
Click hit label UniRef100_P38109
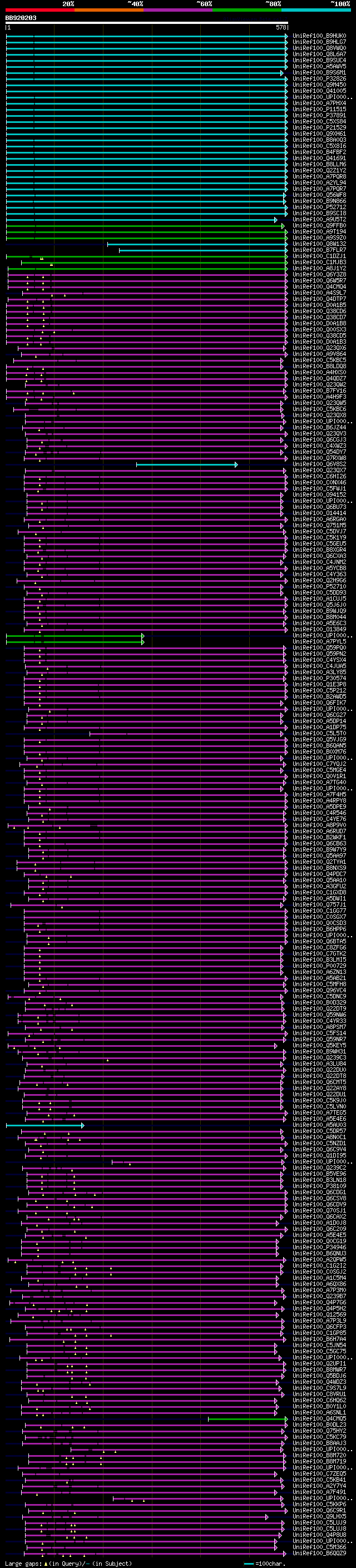pos(319,1186)
